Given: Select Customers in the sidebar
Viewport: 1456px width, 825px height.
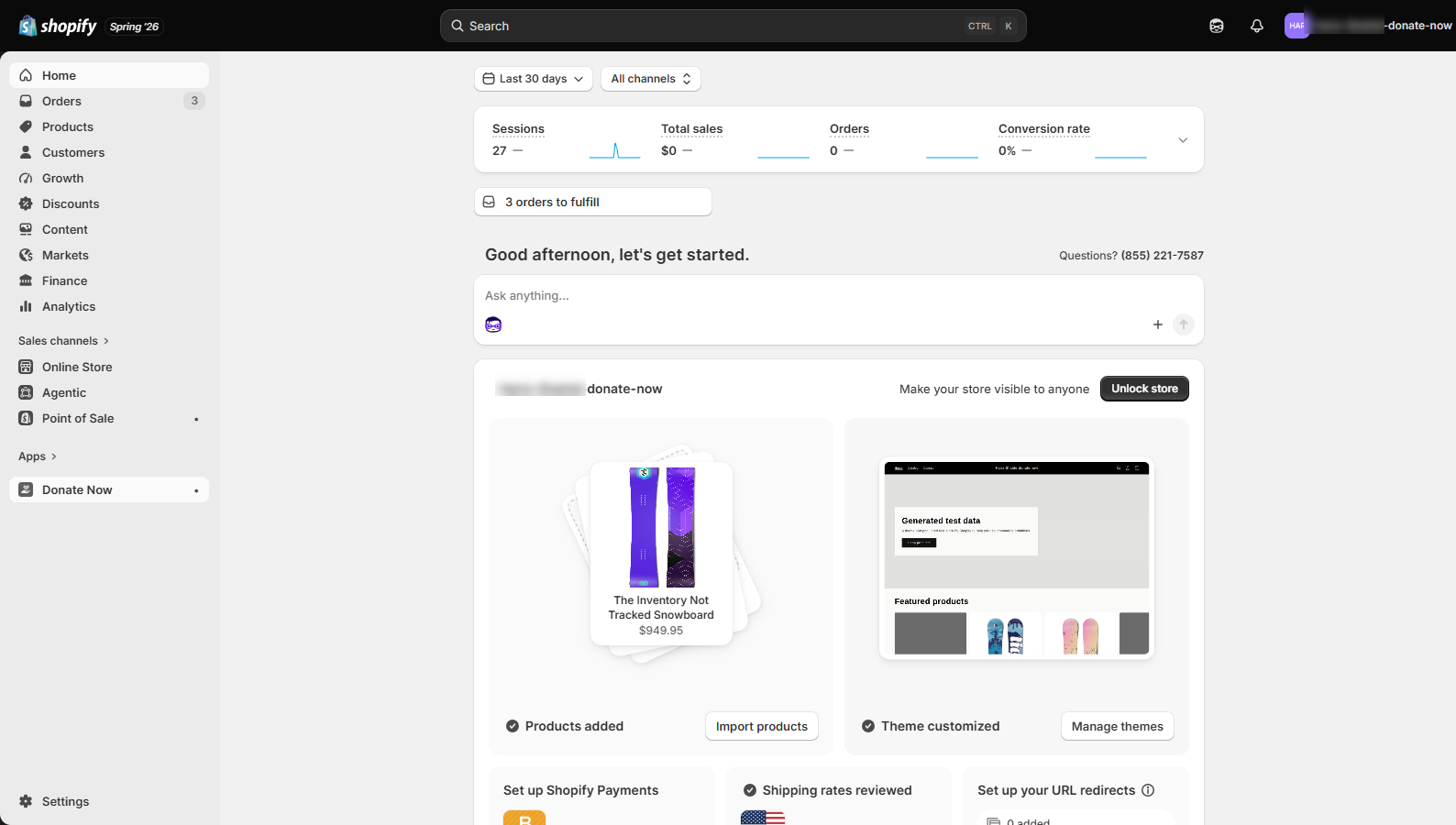Looking at the screenshot, I should [109, 152].
